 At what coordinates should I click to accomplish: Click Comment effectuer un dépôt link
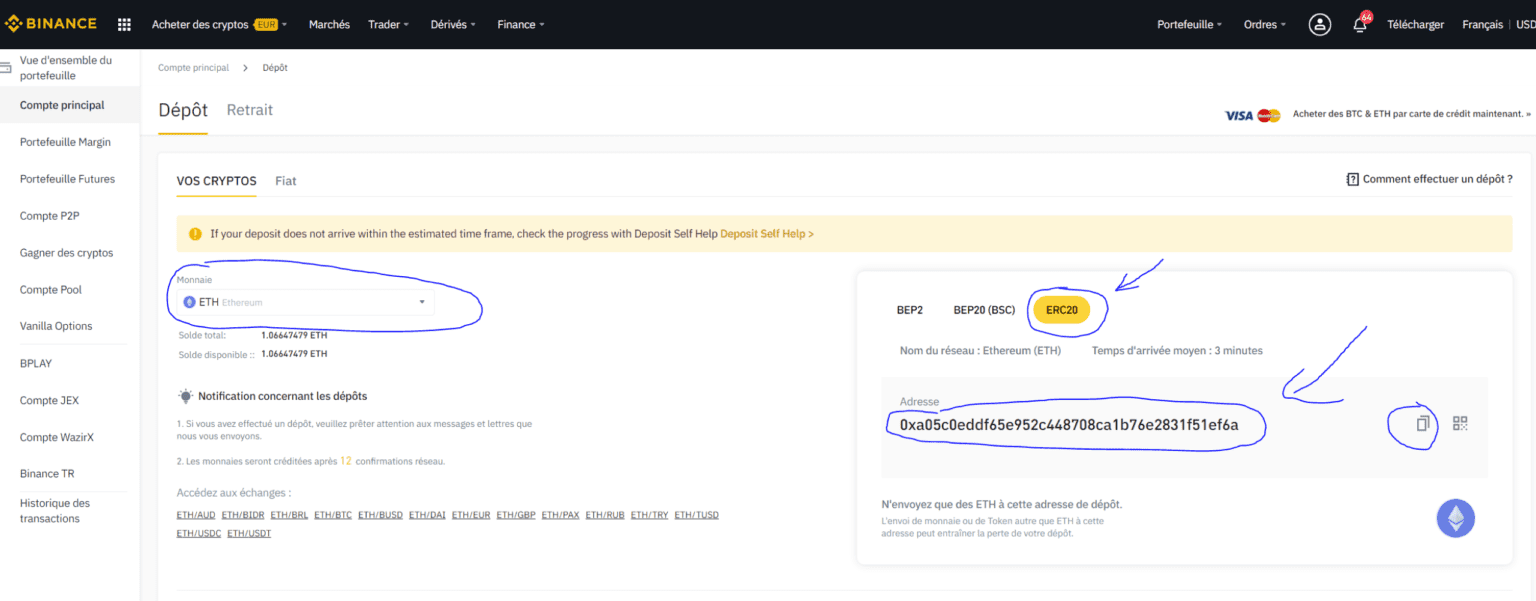coord(1437,179)
